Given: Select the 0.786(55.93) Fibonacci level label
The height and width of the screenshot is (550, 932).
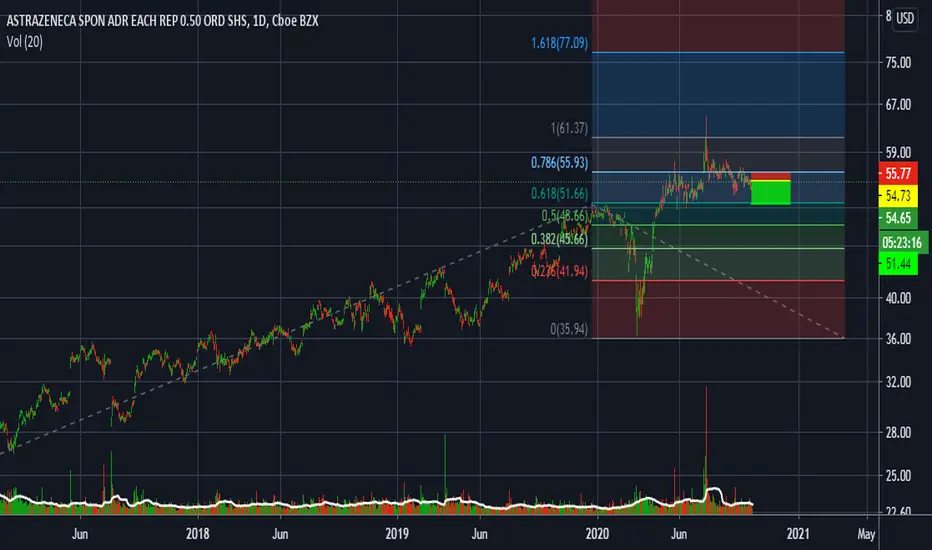Looking at the screenshot, I should click(x=559, y=162).
